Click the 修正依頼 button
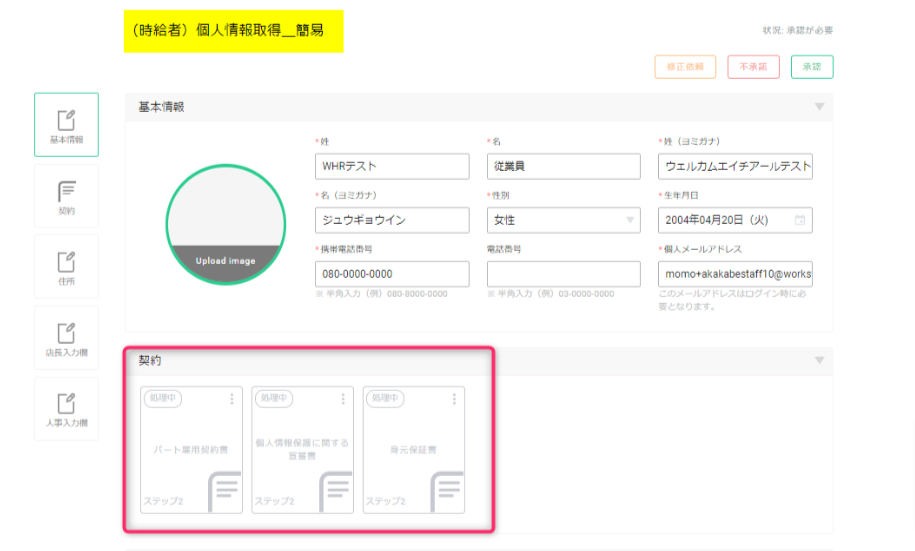Image resolution: width=915 pixels, height=551 pixels. click(x=685, y=67)
